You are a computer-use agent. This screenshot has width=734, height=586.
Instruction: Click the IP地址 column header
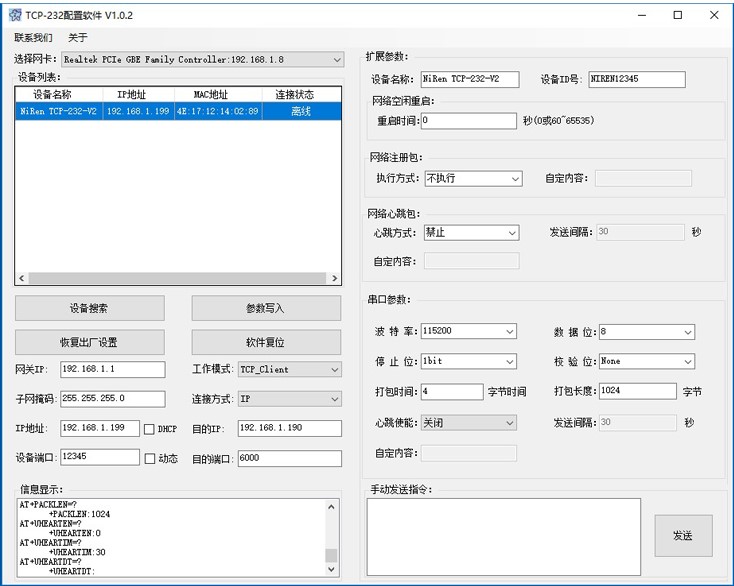click(x=138, y=95)
